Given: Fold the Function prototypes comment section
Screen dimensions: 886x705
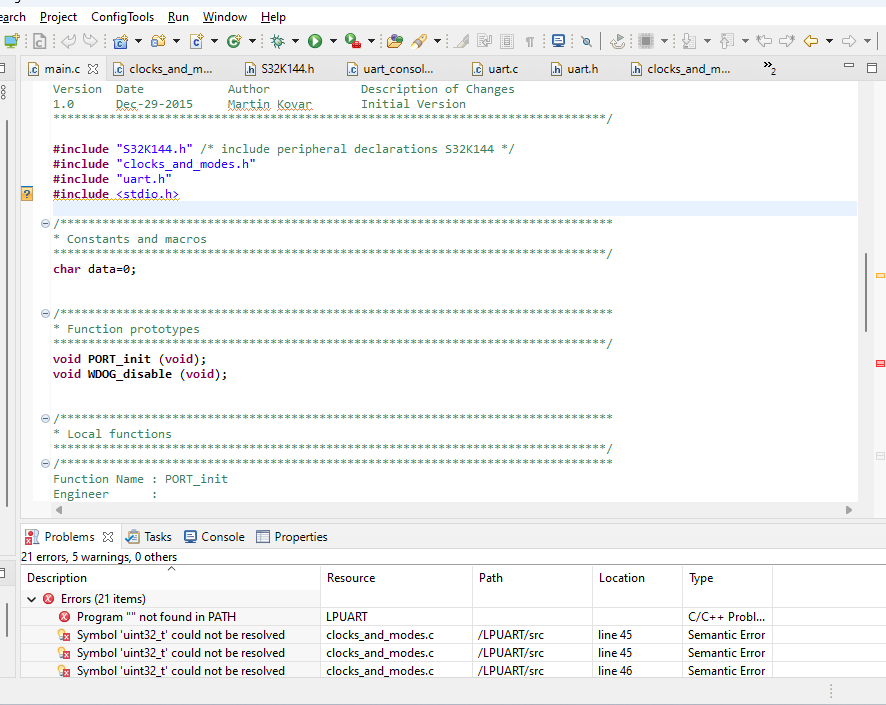Looking at the screenshot, I should click(45, 314).
